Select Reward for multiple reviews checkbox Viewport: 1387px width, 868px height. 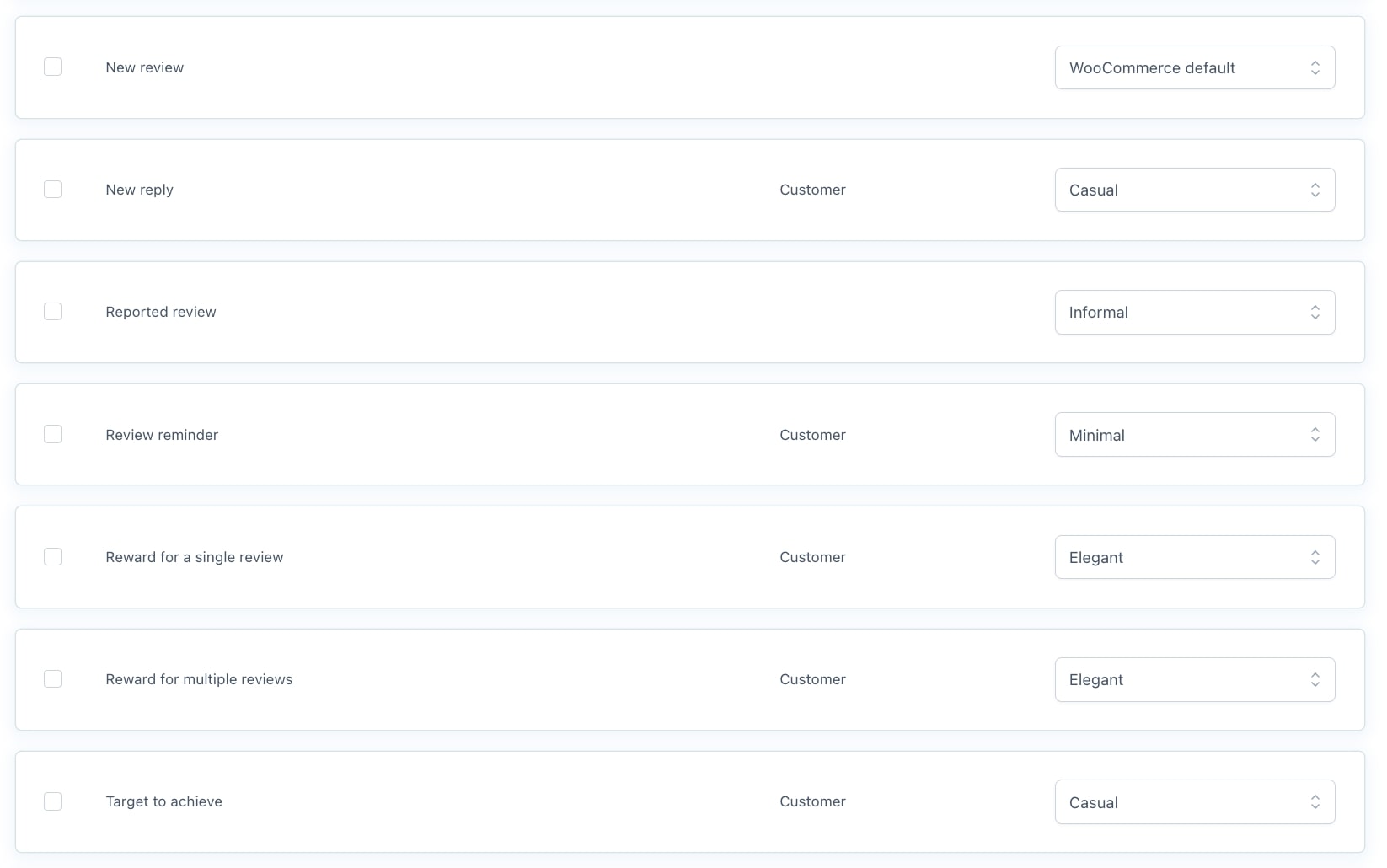[x=52, y=678]
